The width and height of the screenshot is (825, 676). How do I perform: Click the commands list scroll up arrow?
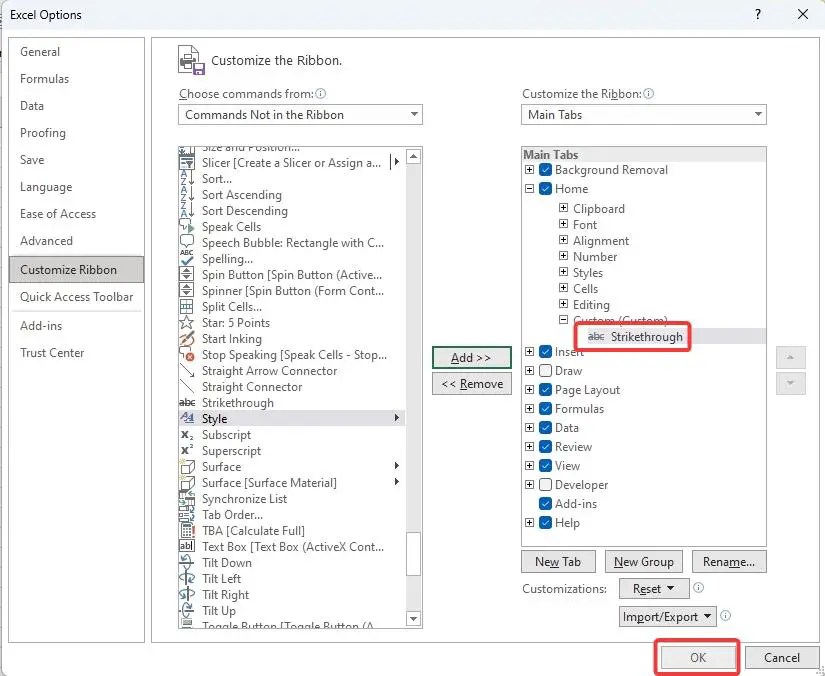414,156
